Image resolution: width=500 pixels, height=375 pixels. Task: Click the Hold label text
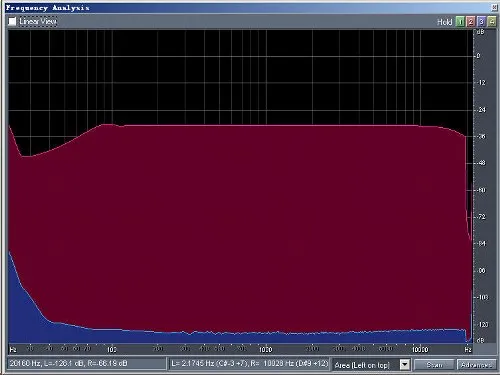pyautogui.click(x=445, y=22)
